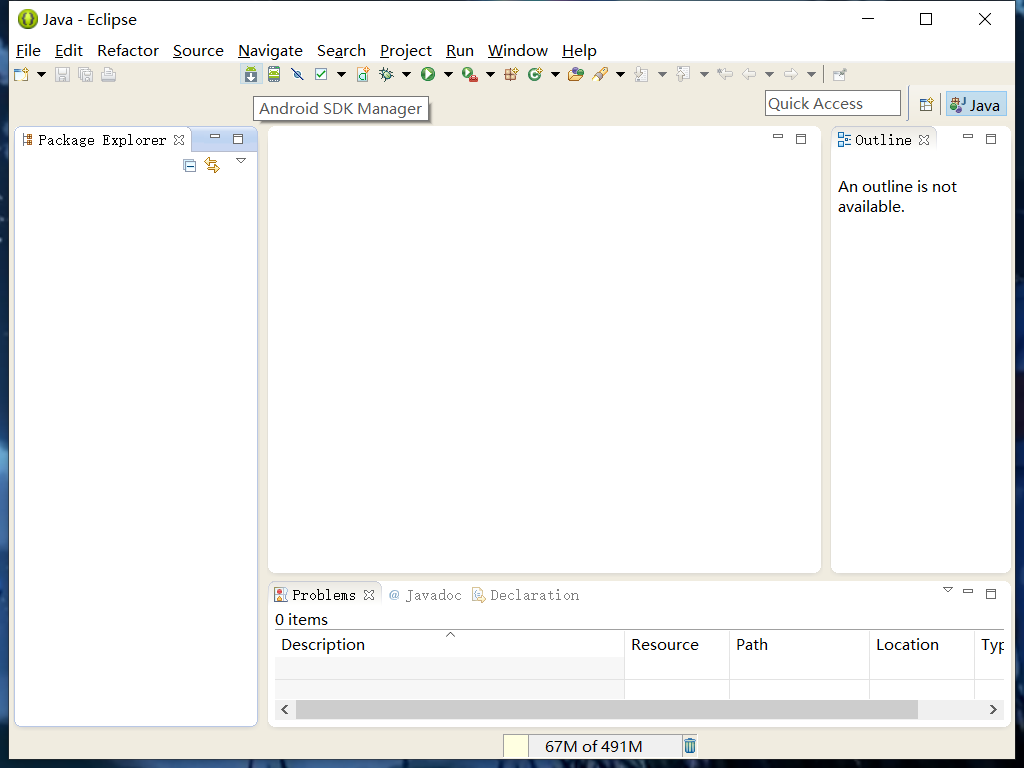Open the Project menu
The height and width of the screenshot is (768, 1024).
coord(406,50)
